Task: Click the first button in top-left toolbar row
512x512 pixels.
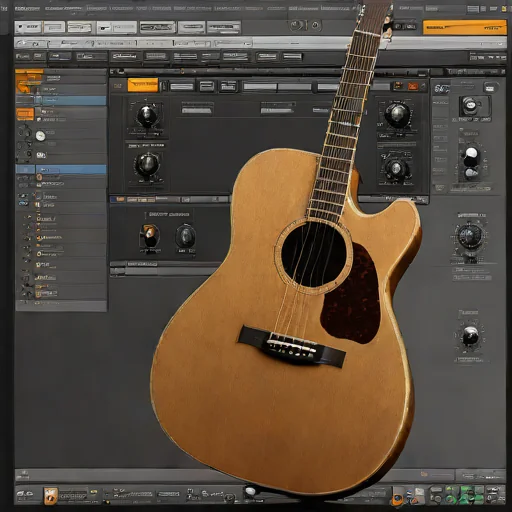Action: point(28,27)
